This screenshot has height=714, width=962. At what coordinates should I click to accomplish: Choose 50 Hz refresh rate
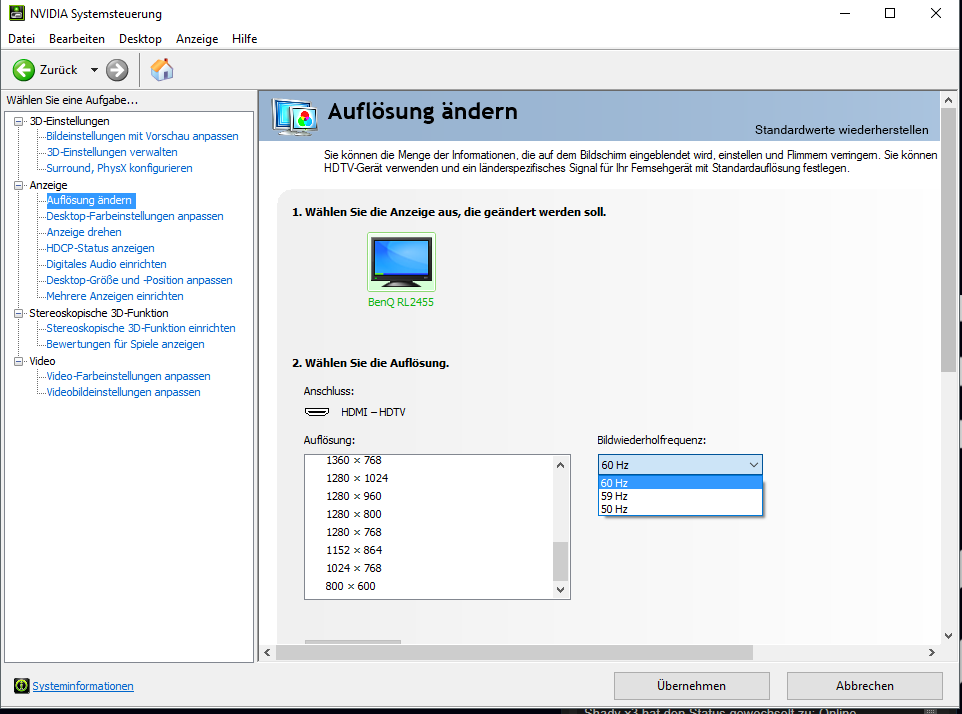(x=680, y=509)
